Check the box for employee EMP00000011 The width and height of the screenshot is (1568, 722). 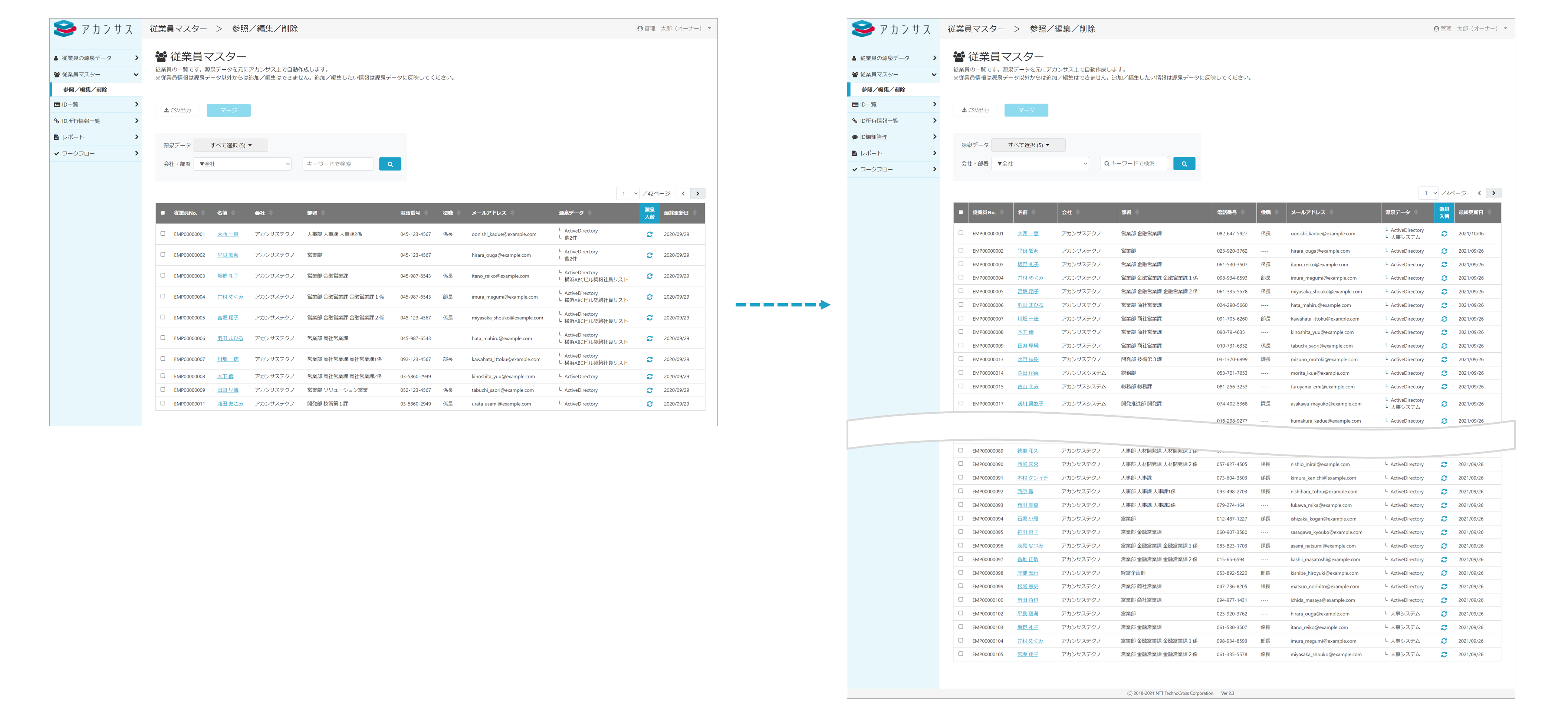click(x=162, y=404)
